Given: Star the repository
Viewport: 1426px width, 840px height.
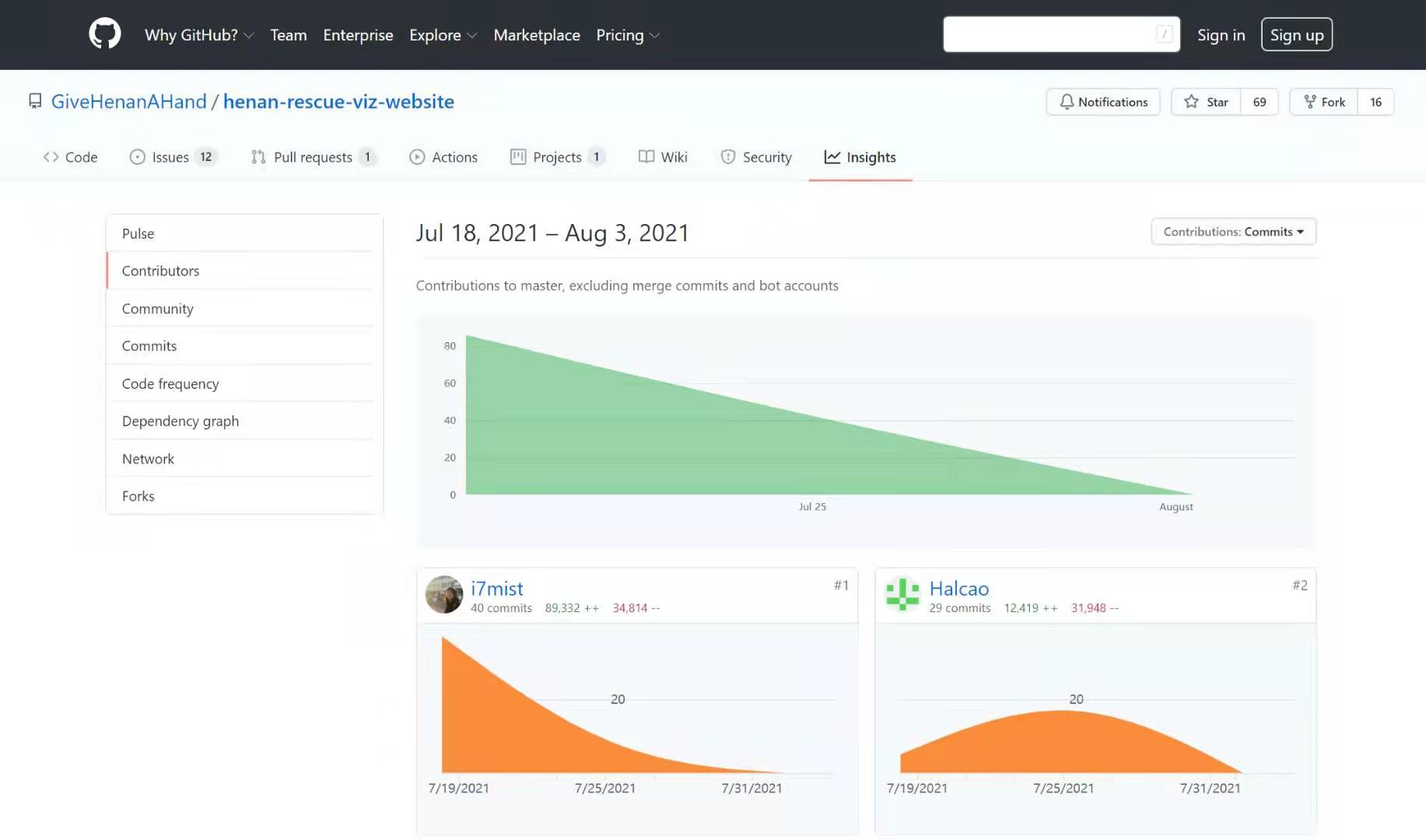Looking at the screenshot, I should (1206, 102).
